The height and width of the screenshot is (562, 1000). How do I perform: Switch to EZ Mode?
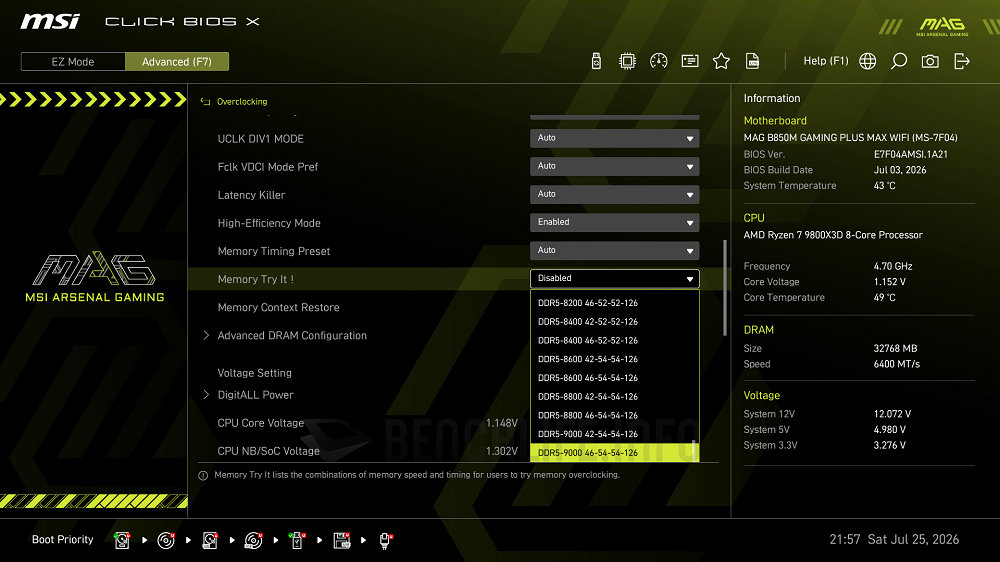point(73,62)
